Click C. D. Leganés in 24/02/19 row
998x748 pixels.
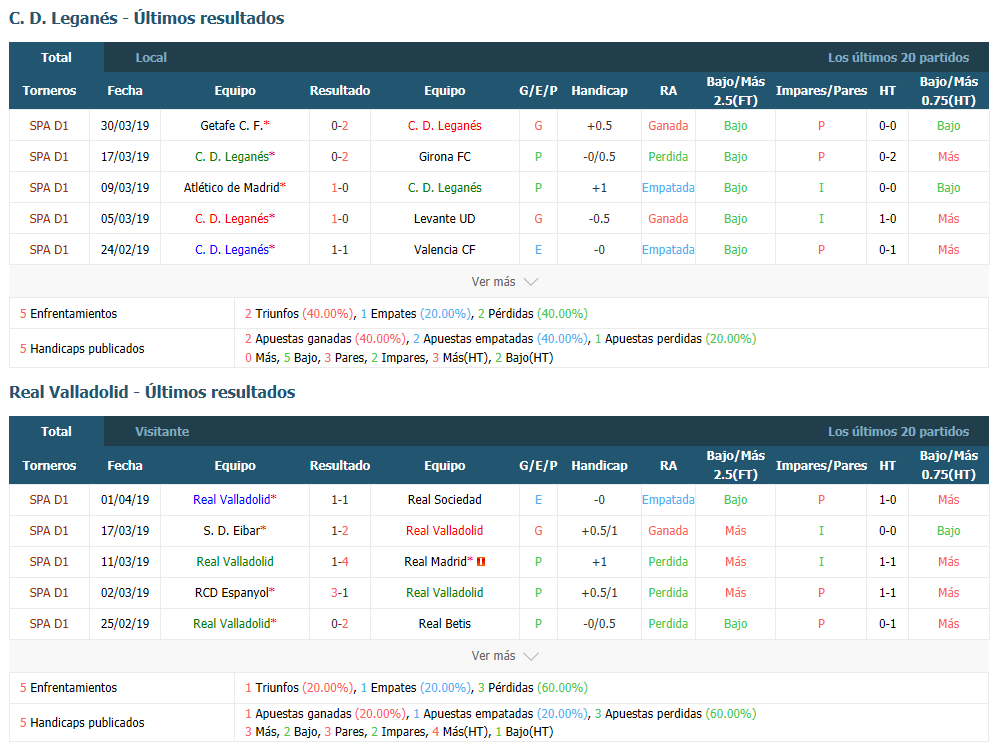(x=232, y=250)
